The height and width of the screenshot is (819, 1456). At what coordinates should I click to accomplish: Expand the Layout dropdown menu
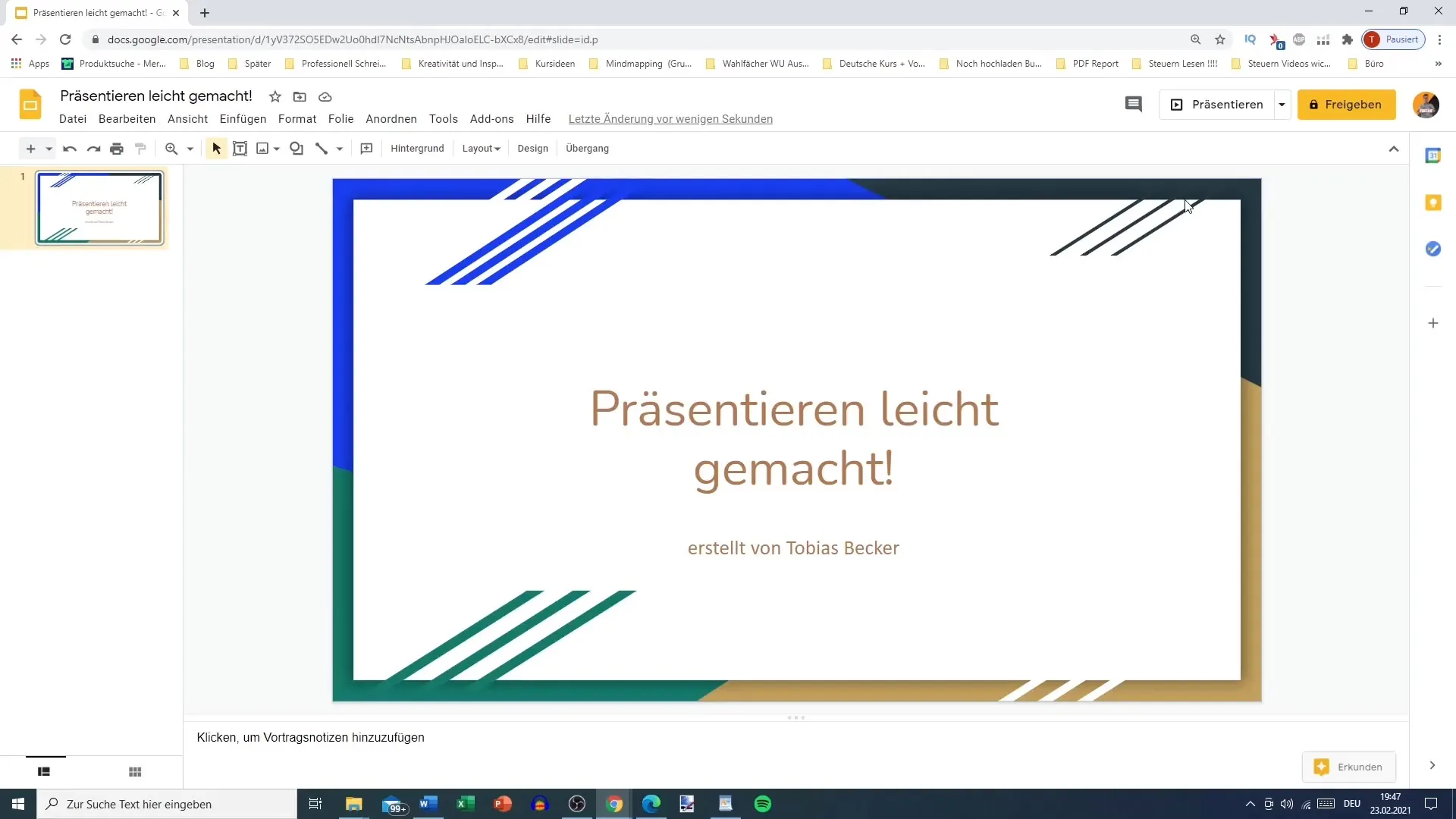[481, 148]
